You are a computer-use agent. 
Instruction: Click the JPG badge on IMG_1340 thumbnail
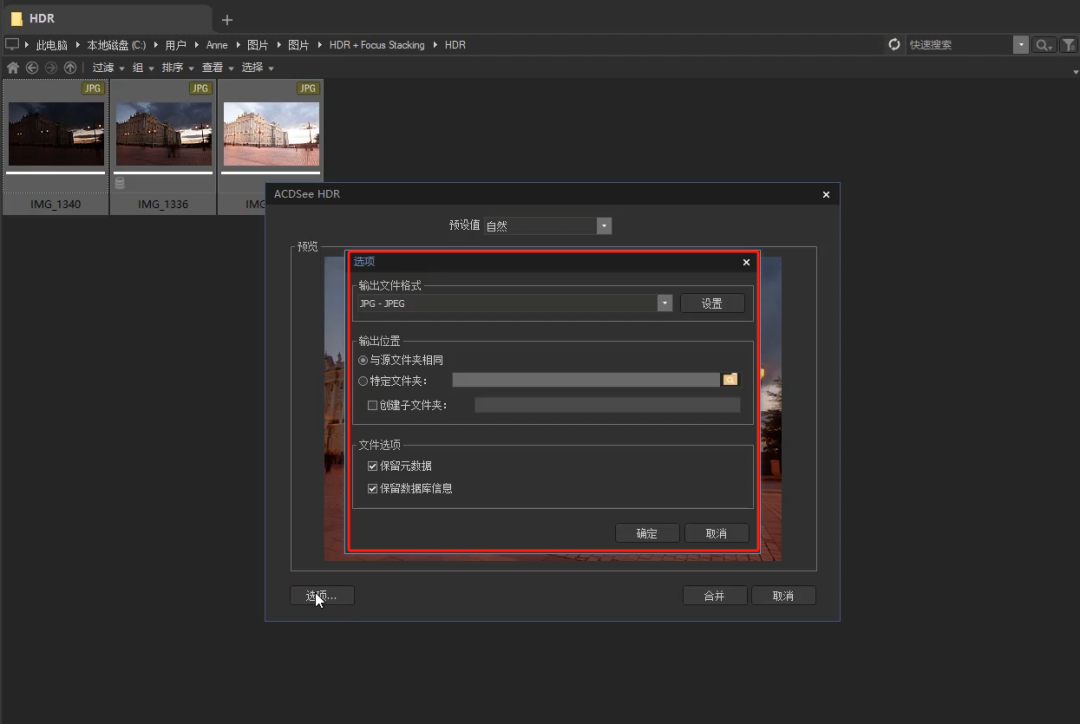tap(92, 88)
